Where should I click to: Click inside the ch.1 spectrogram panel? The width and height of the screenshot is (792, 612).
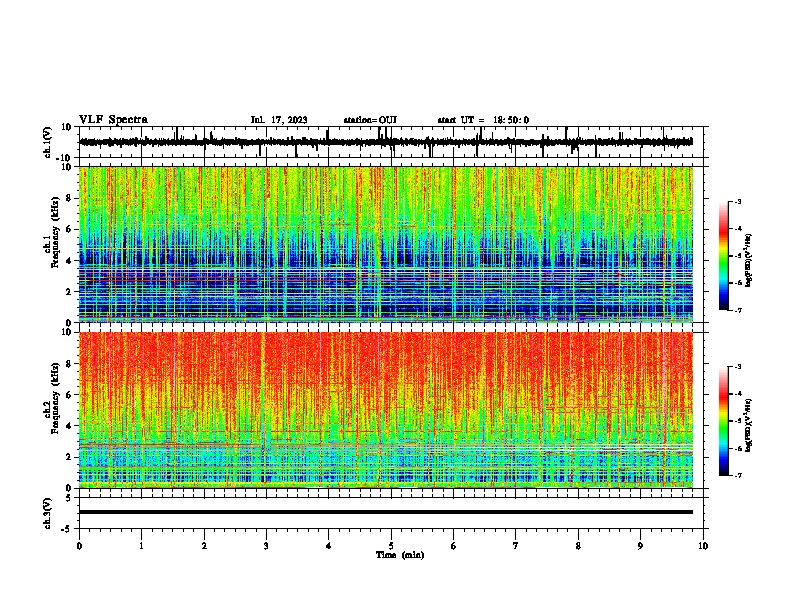click(386, 244)
